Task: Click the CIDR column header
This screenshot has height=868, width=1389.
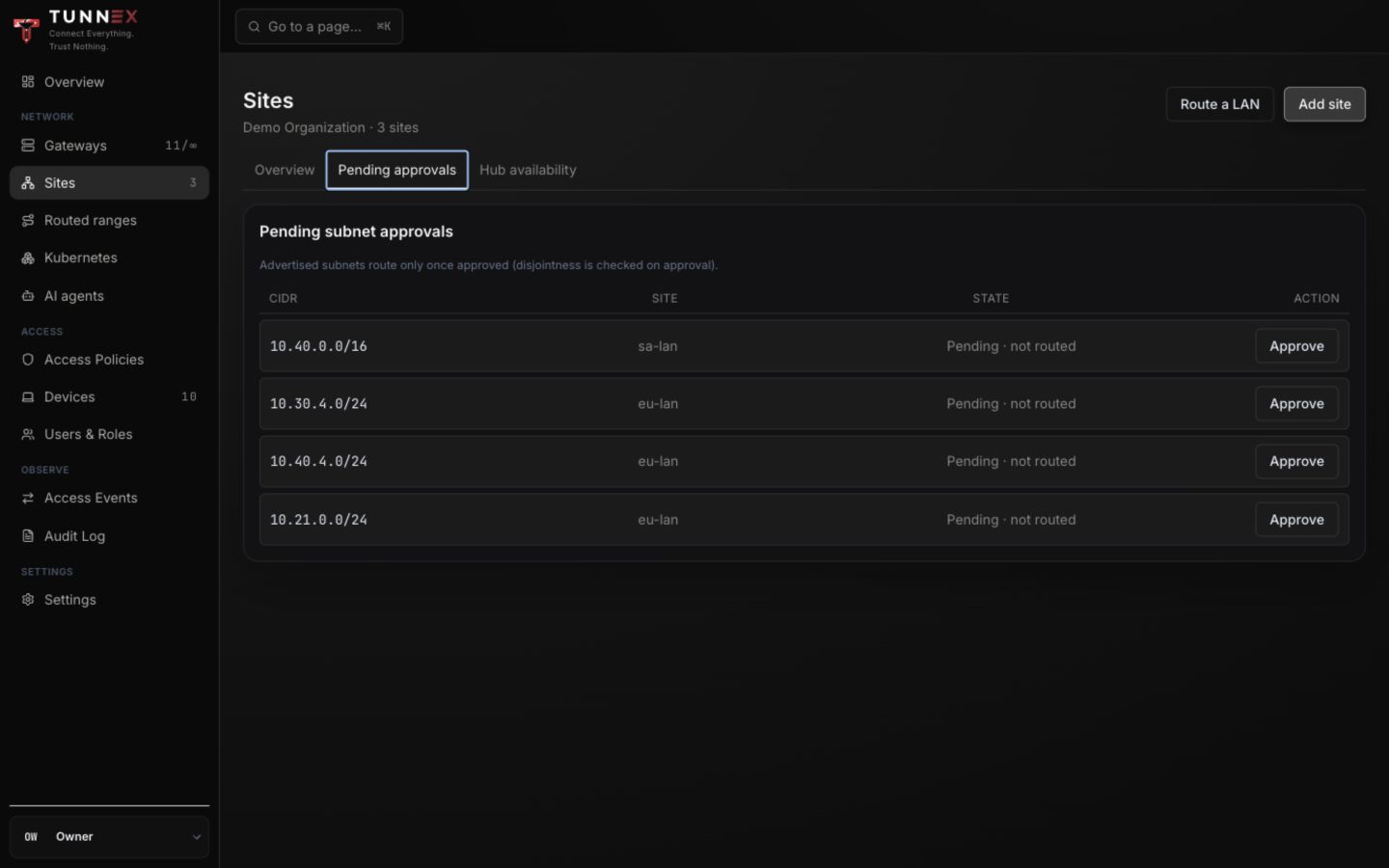Action: pos(283,299)
